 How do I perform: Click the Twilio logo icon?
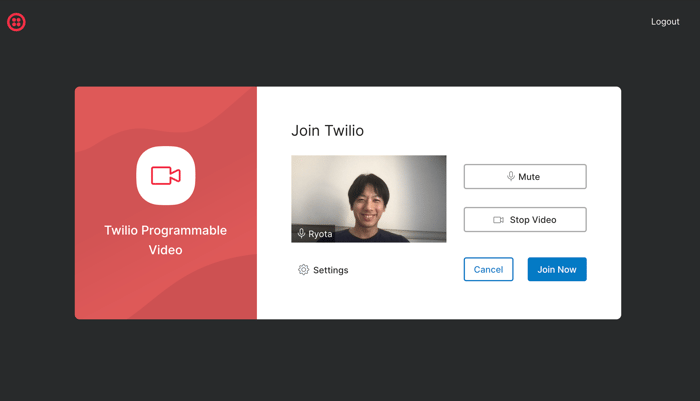pyautogui.click(x=17, y=22)
